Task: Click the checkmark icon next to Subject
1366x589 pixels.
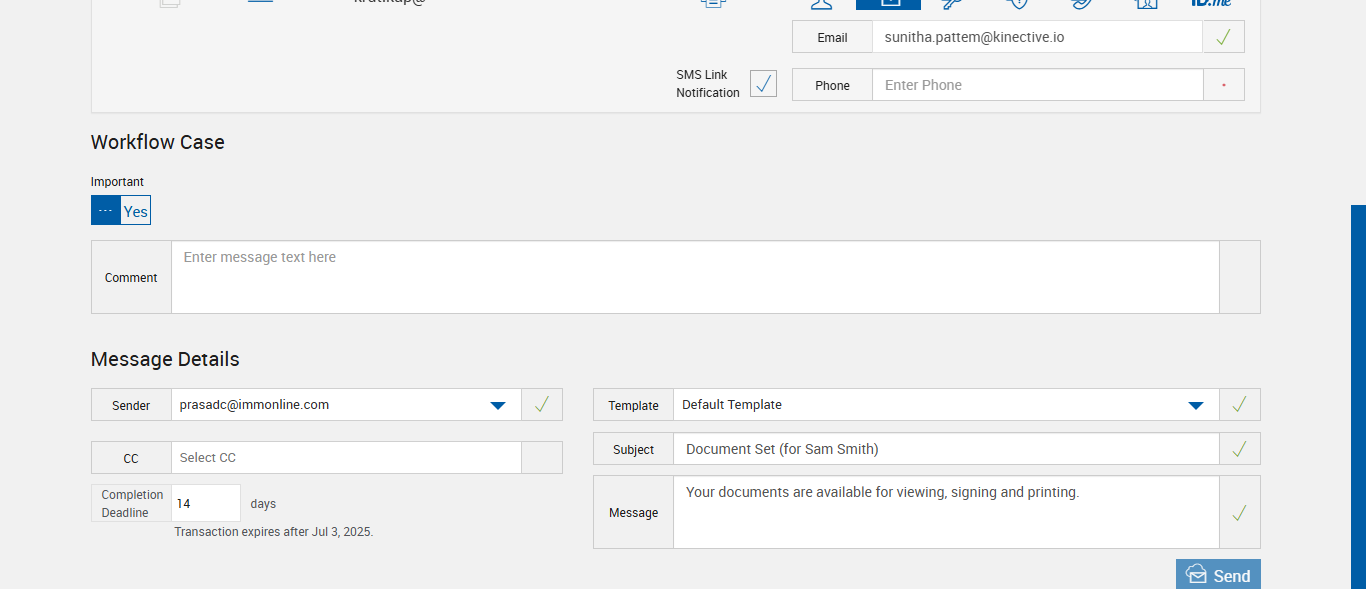Action: (1239, 449)
